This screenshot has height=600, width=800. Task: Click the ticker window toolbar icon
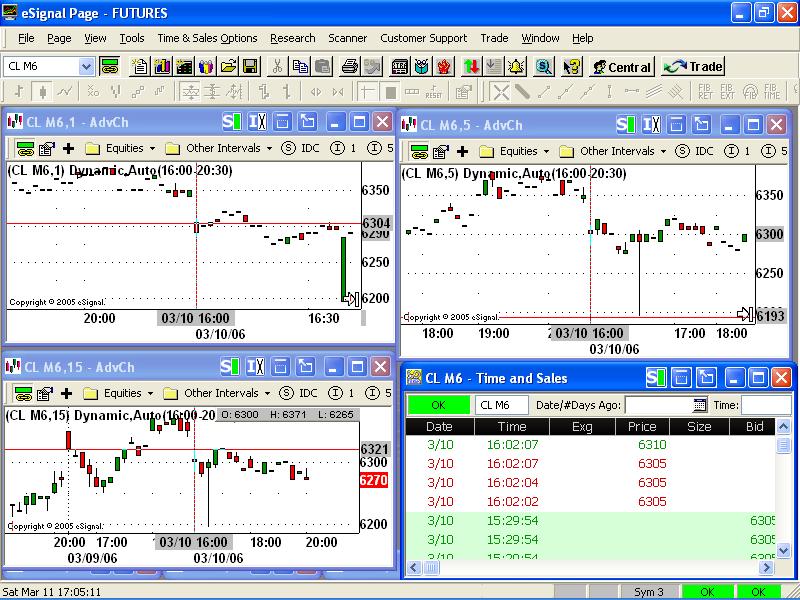coord(399,66)
